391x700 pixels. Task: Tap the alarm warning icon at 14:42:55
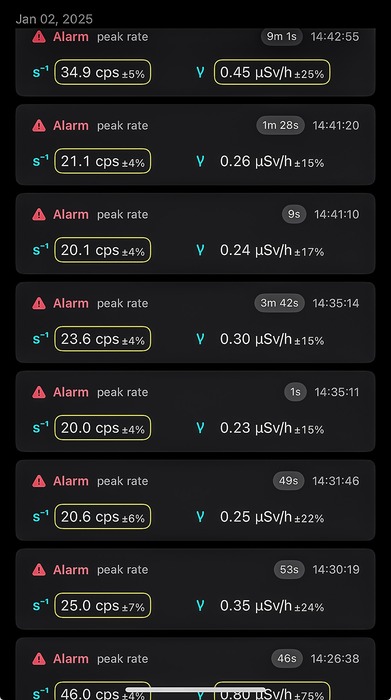tap(39, 37)
